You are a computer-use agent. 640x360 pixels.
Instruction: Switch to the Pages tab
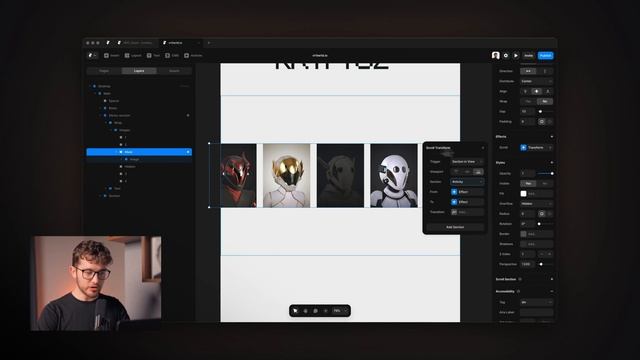[104, 71]
